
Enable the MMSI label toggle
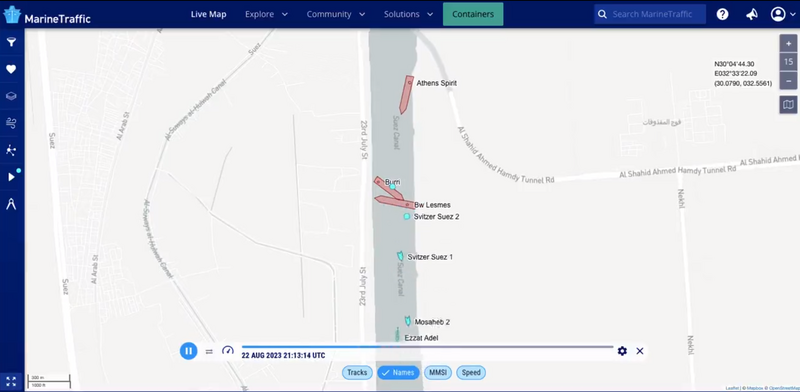(x=438, y=373)
